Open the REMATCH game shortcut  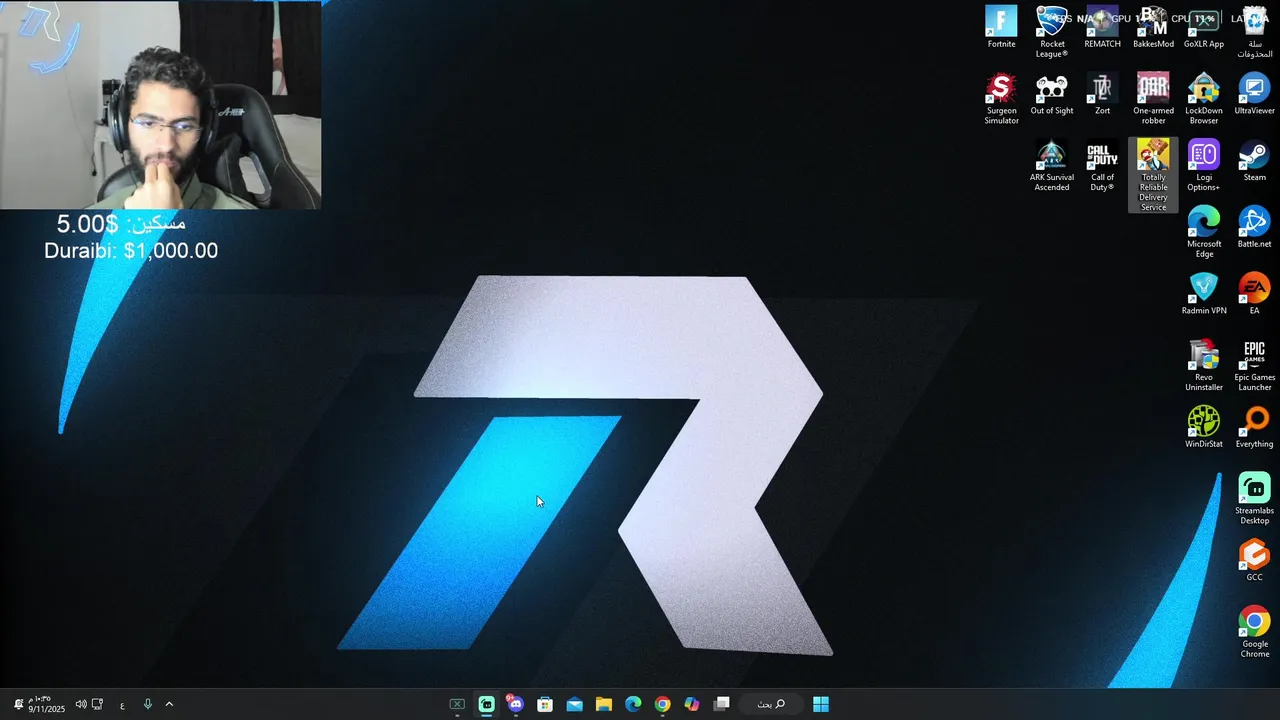(x=1102, y=27)
